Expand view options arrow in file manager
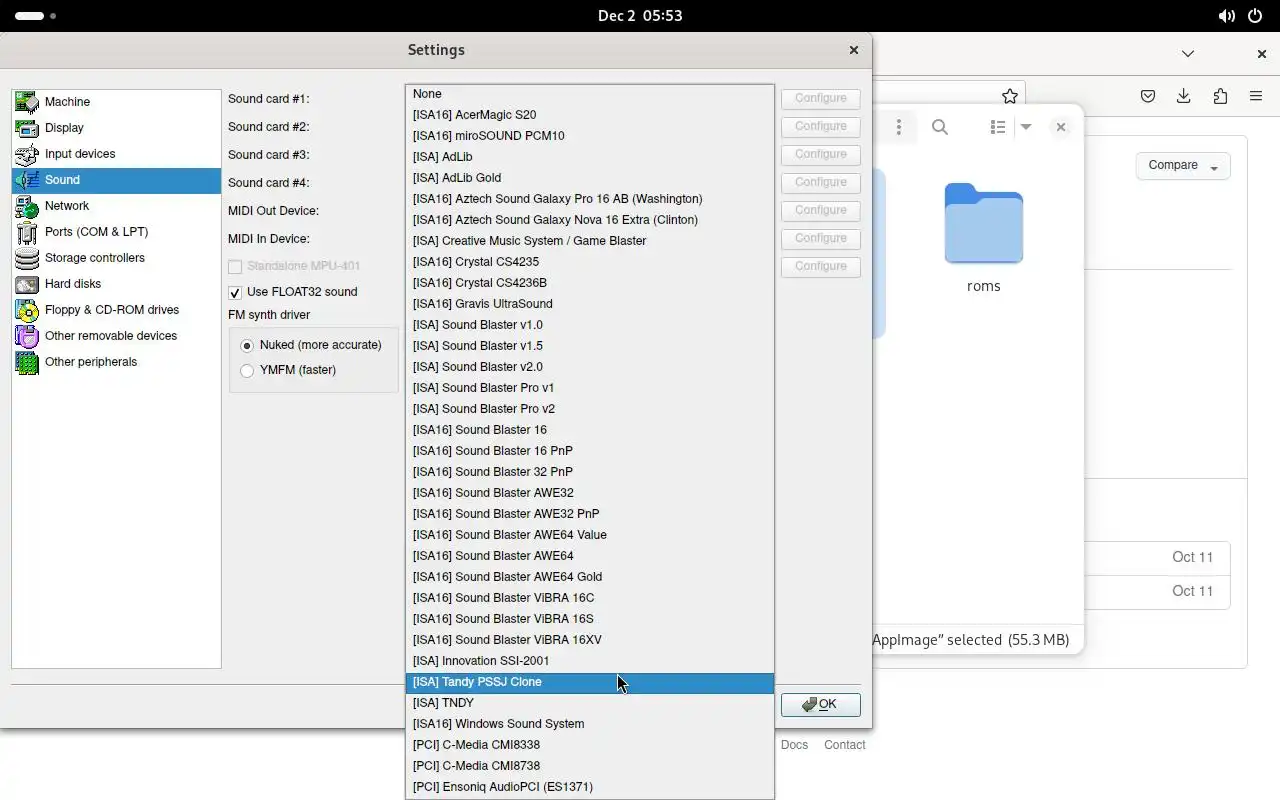The image size is (1280, 800). 1026,127
